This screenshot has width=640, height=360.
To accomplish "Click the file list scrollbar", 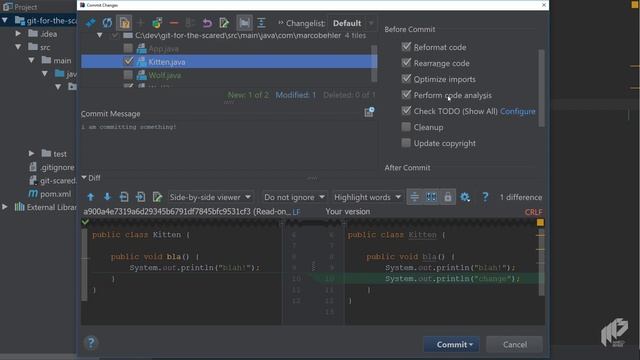I will coord(373,63).
